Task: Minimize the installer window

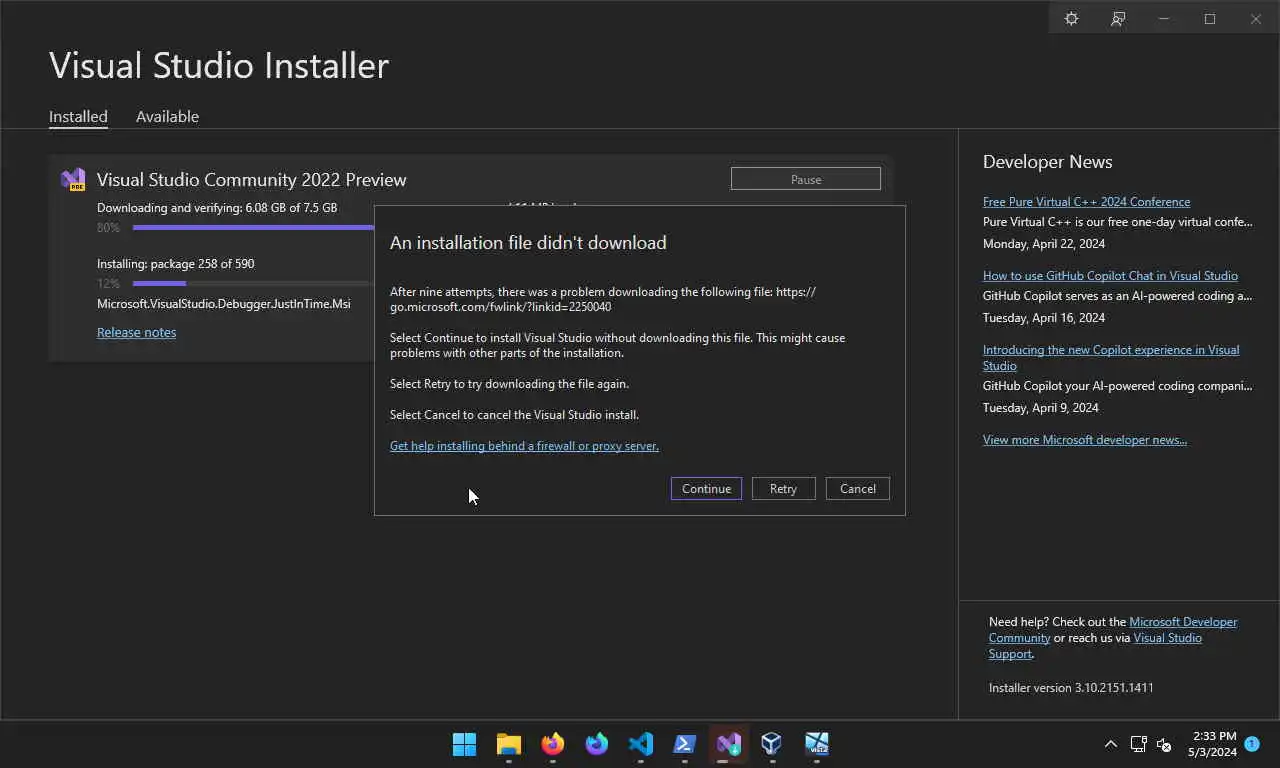Action: 1164,19
